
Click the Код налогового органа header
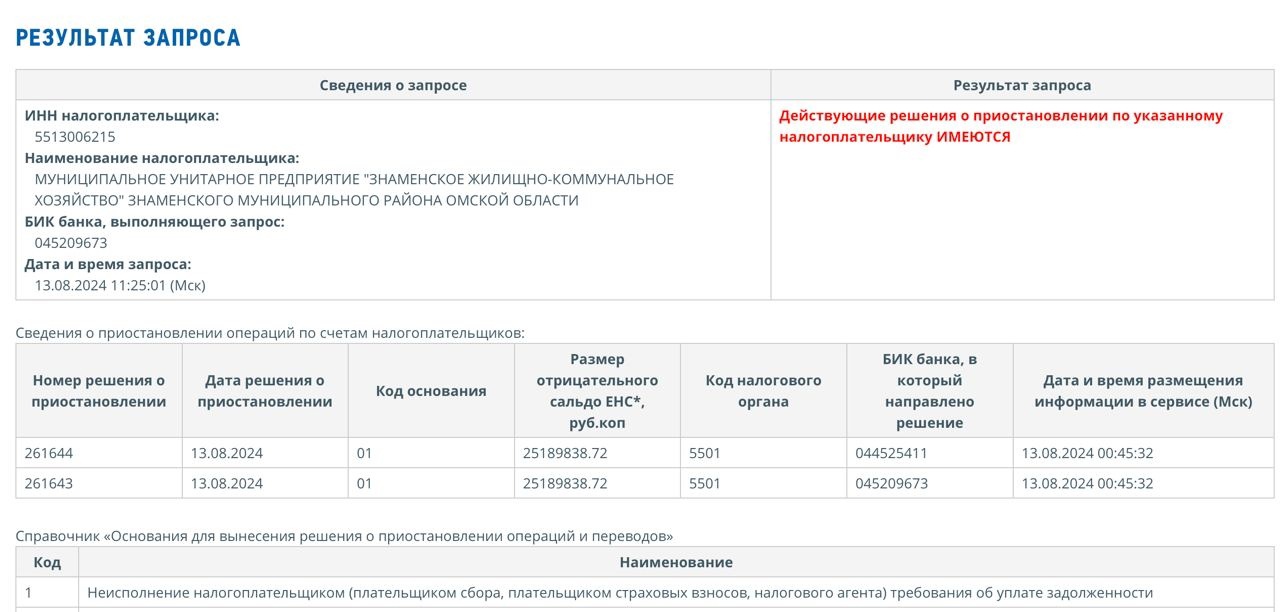coord(763,391)
